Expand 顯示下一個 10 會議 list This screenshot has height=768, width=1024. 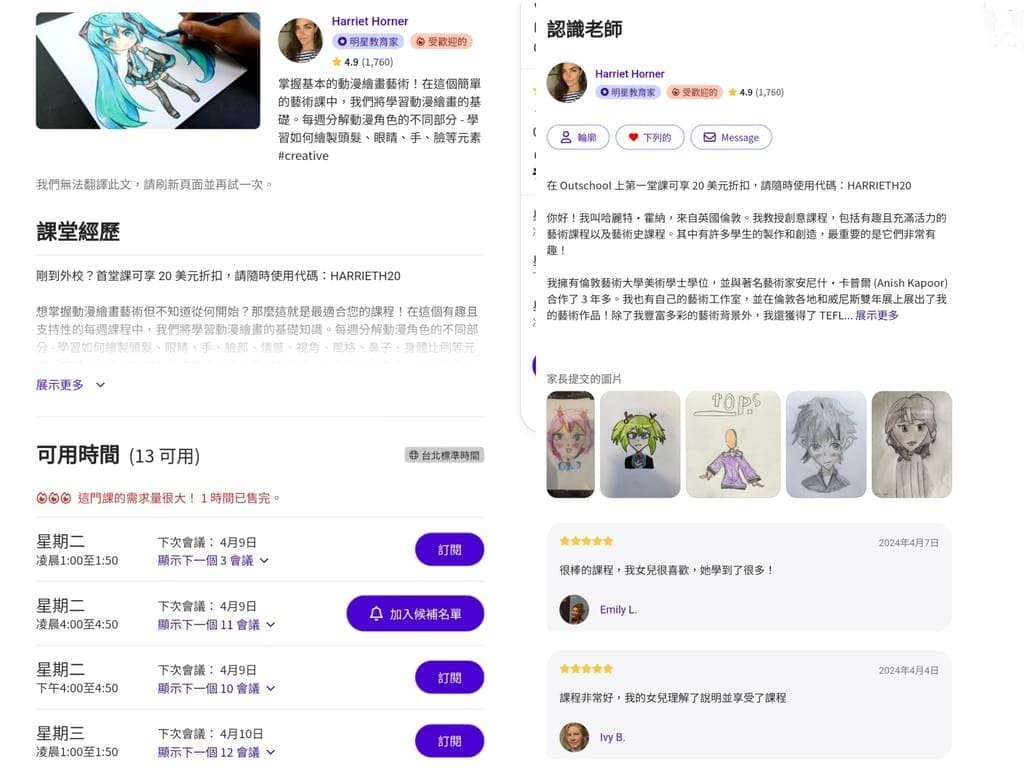coord(216,688)
